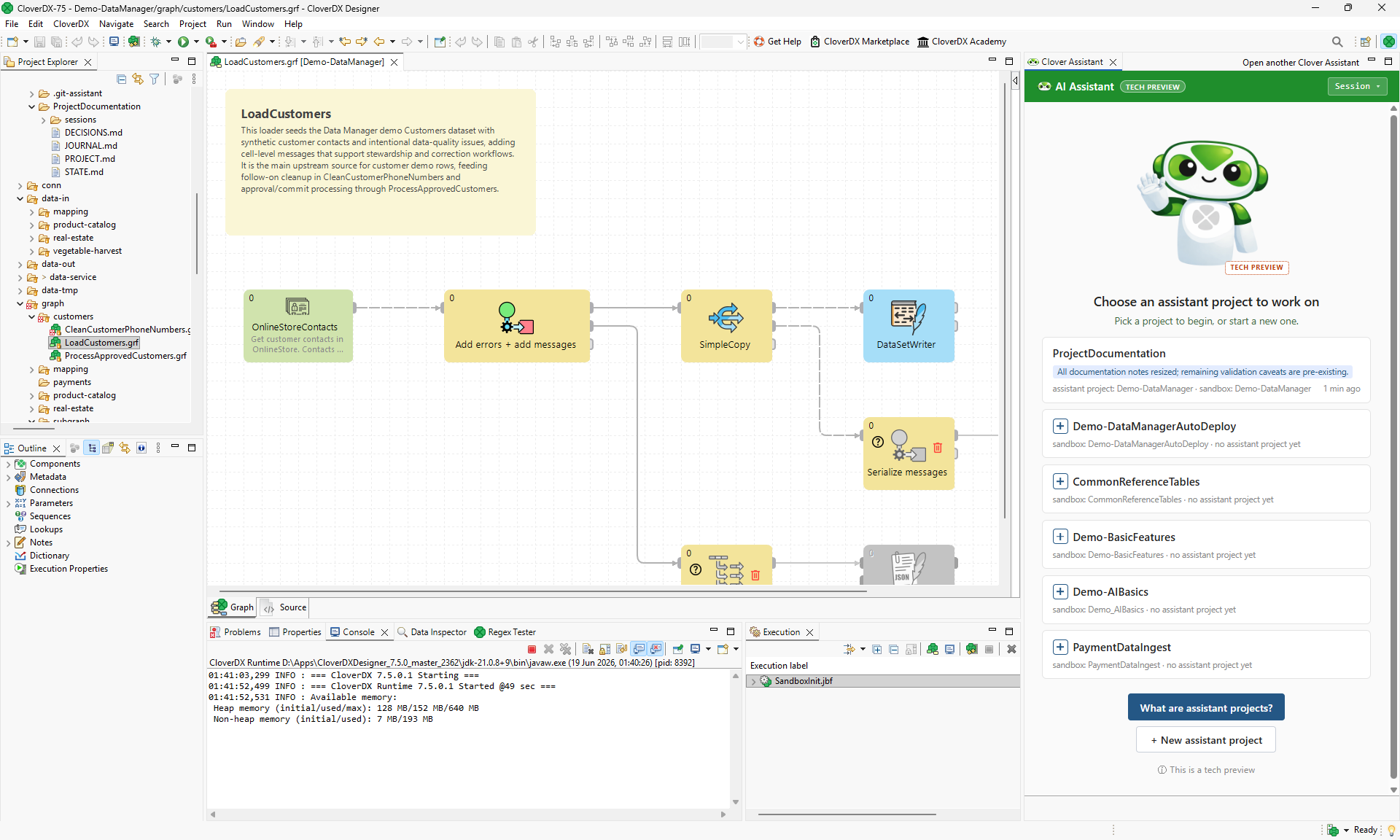Click the Open Task folder icon in toolbar
The width and height of the screenshot is (1400, 840).
click(x=241, y=42)
